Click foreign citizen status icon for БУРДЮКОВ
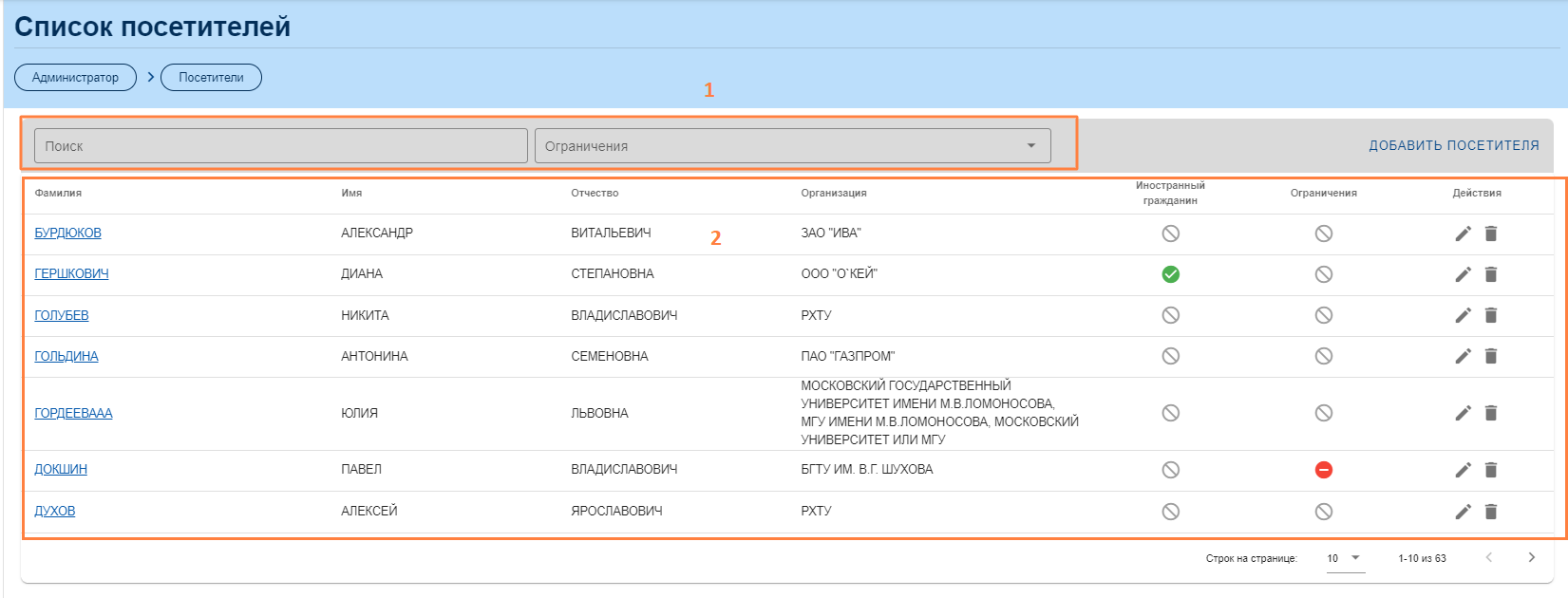Viewport: 1568px width, 598px height. (x=1170, y=234)
